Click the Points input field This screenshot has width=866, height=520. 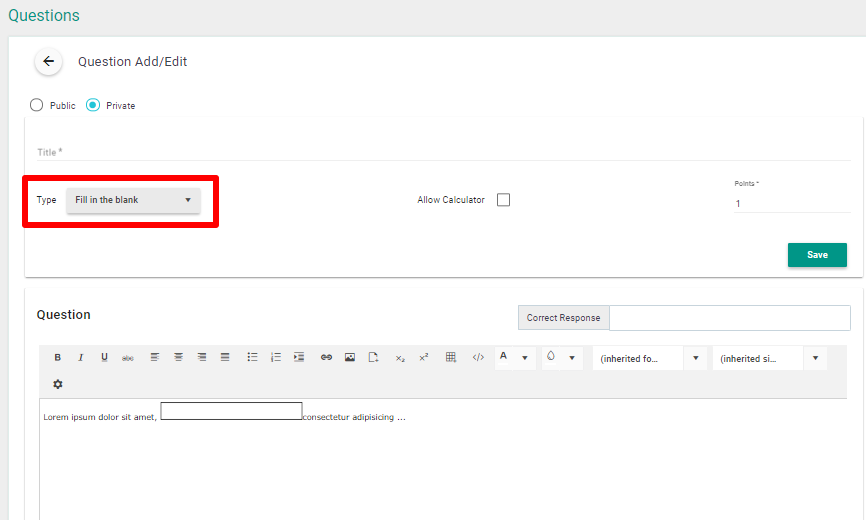click(792, 204)
